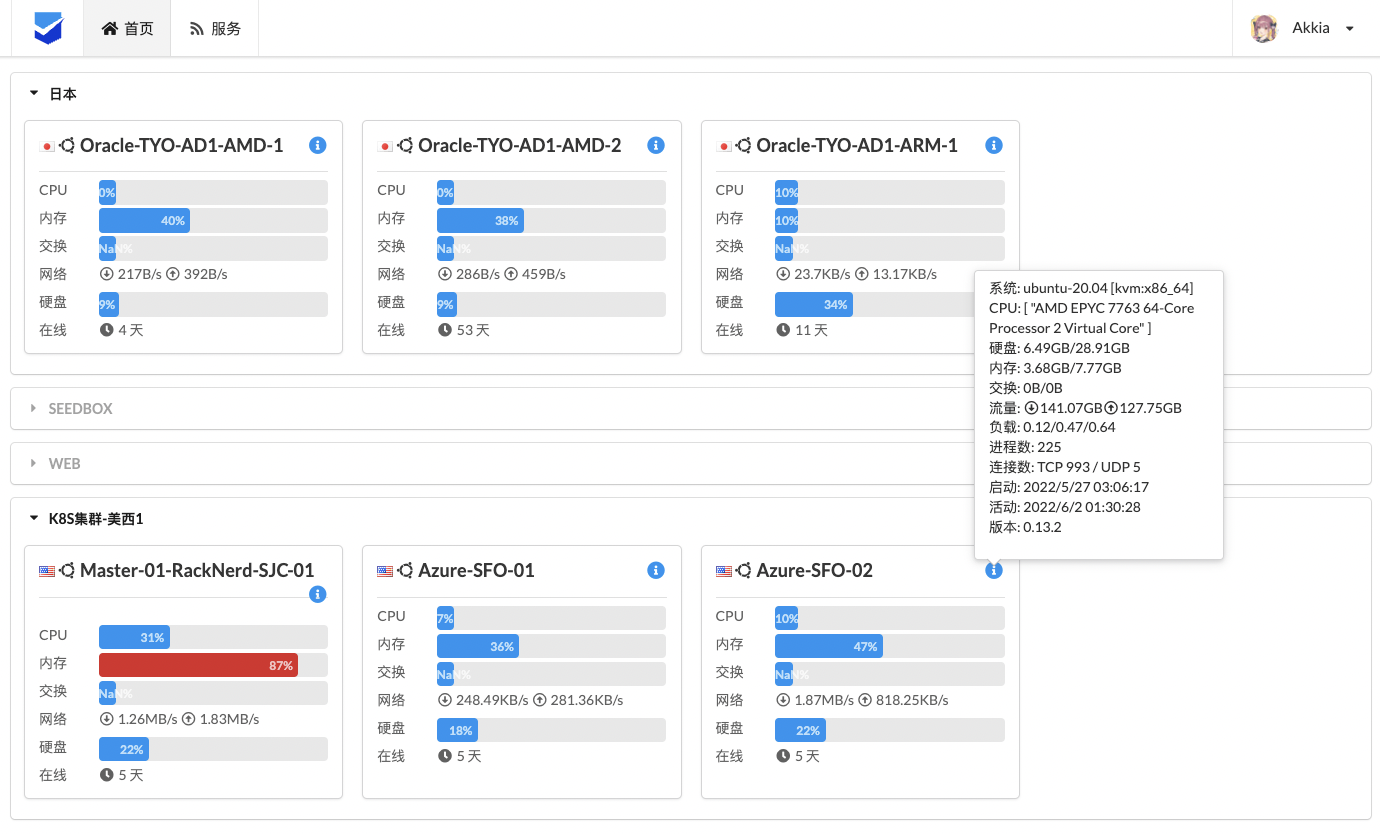This screenshot has width=1380, height=834.
Task: Open the 服务 services tab
Action: click(215, 28)
